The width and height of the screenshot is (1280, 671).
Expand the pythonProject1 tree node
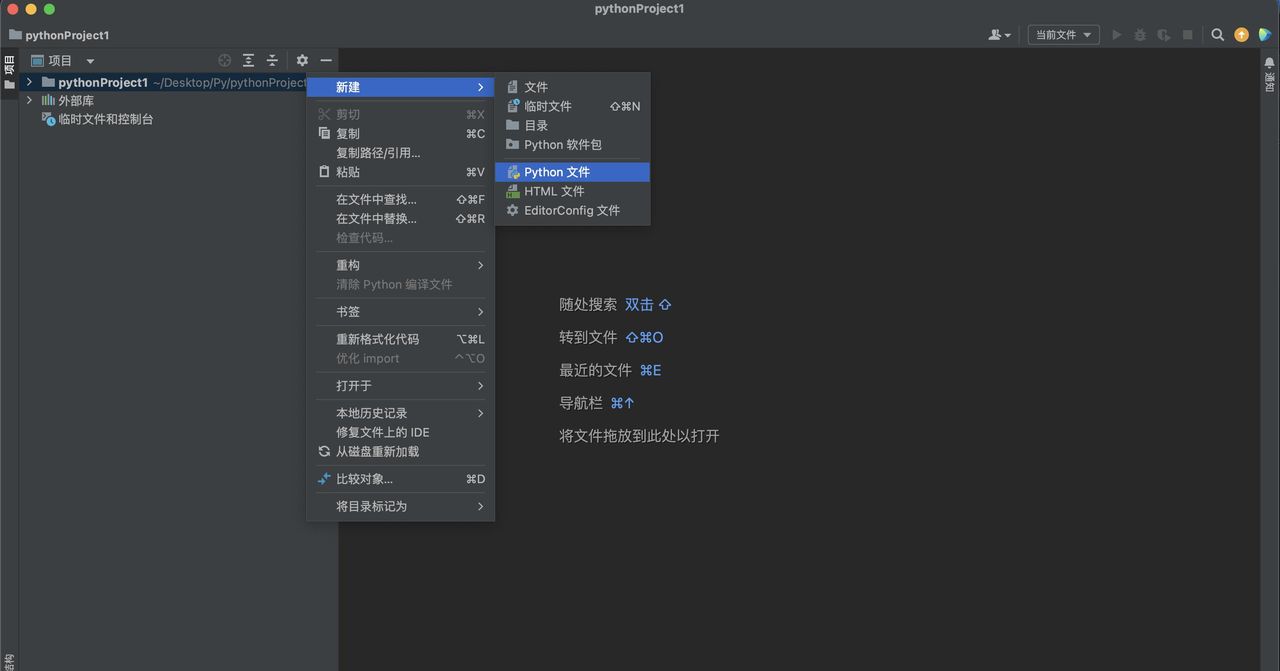(x=27, y=82)
